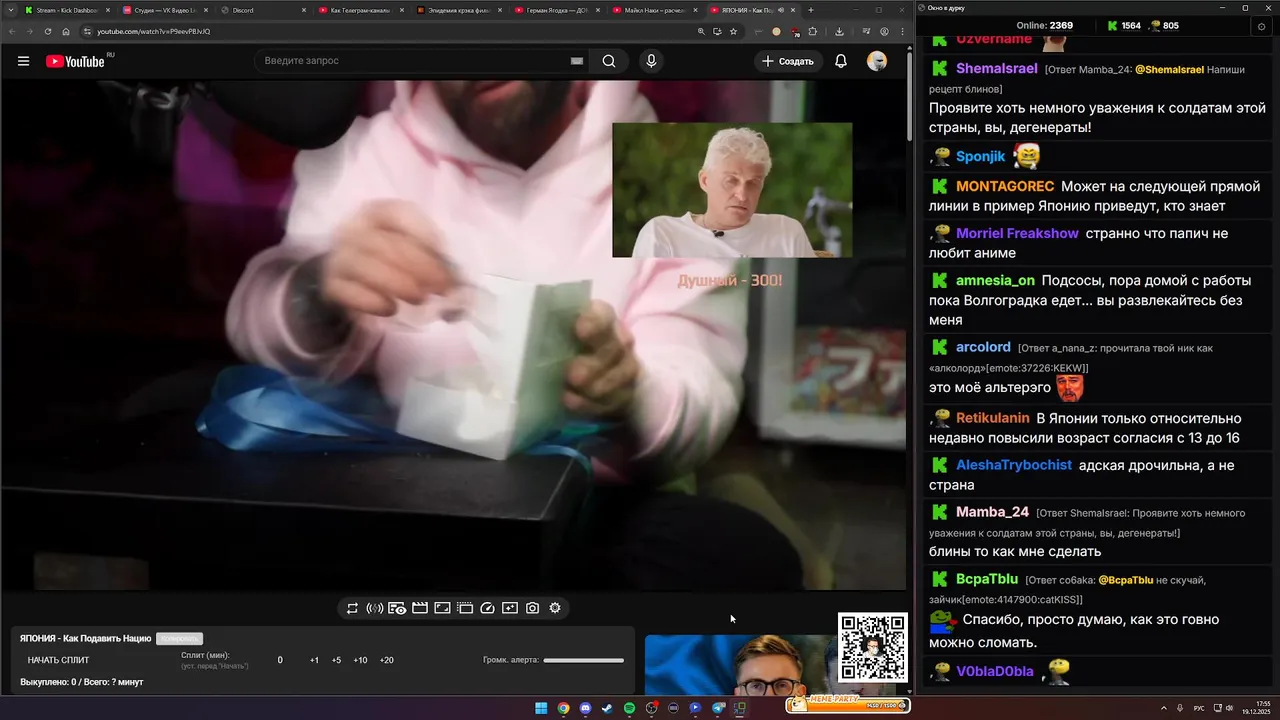
Task: Switch to the Как Телеграм-каналы tab
Action: click(x=360, y=10)
